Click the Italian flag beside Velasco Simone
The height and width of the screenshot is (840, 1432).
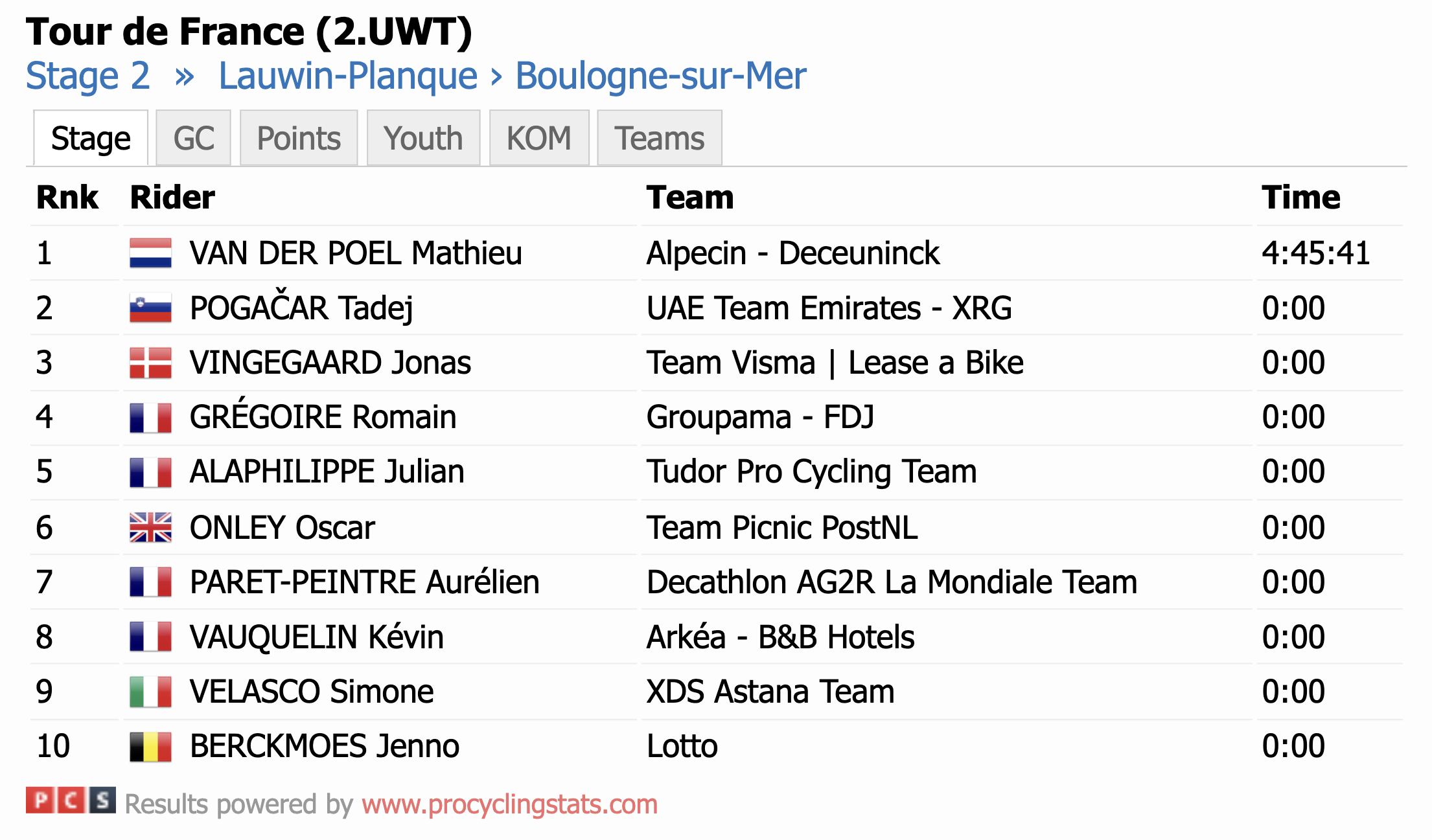click(x=150, y=692)
